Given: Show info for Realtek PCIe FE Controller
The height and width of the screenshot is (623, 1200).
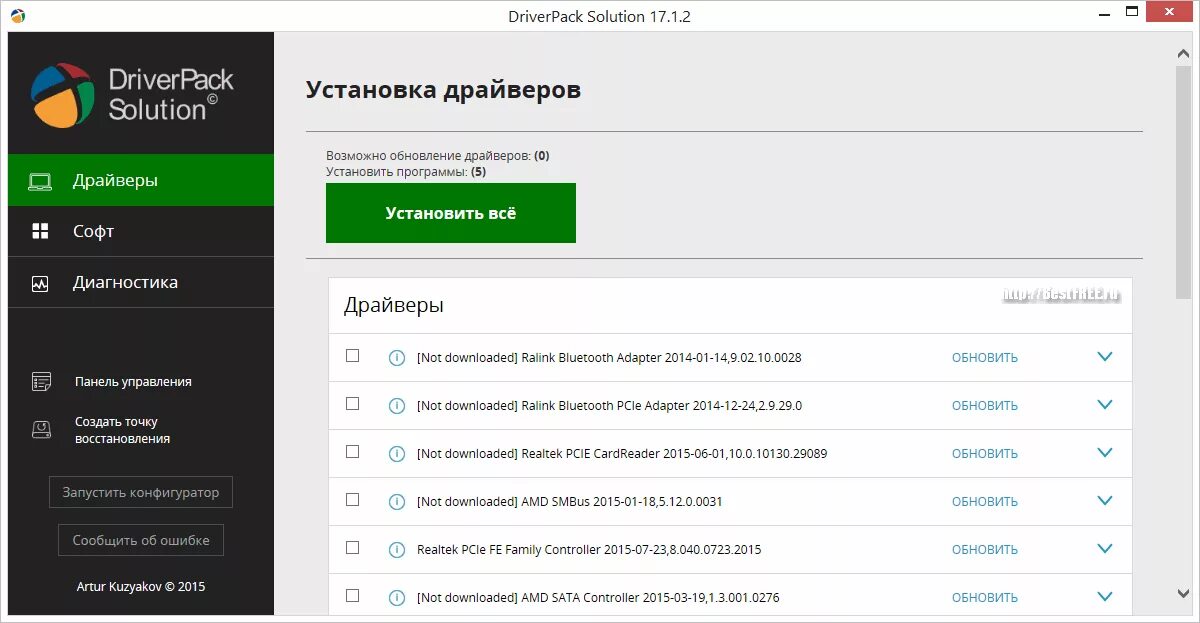Looking at the screenshot, I should pos(396,549).
